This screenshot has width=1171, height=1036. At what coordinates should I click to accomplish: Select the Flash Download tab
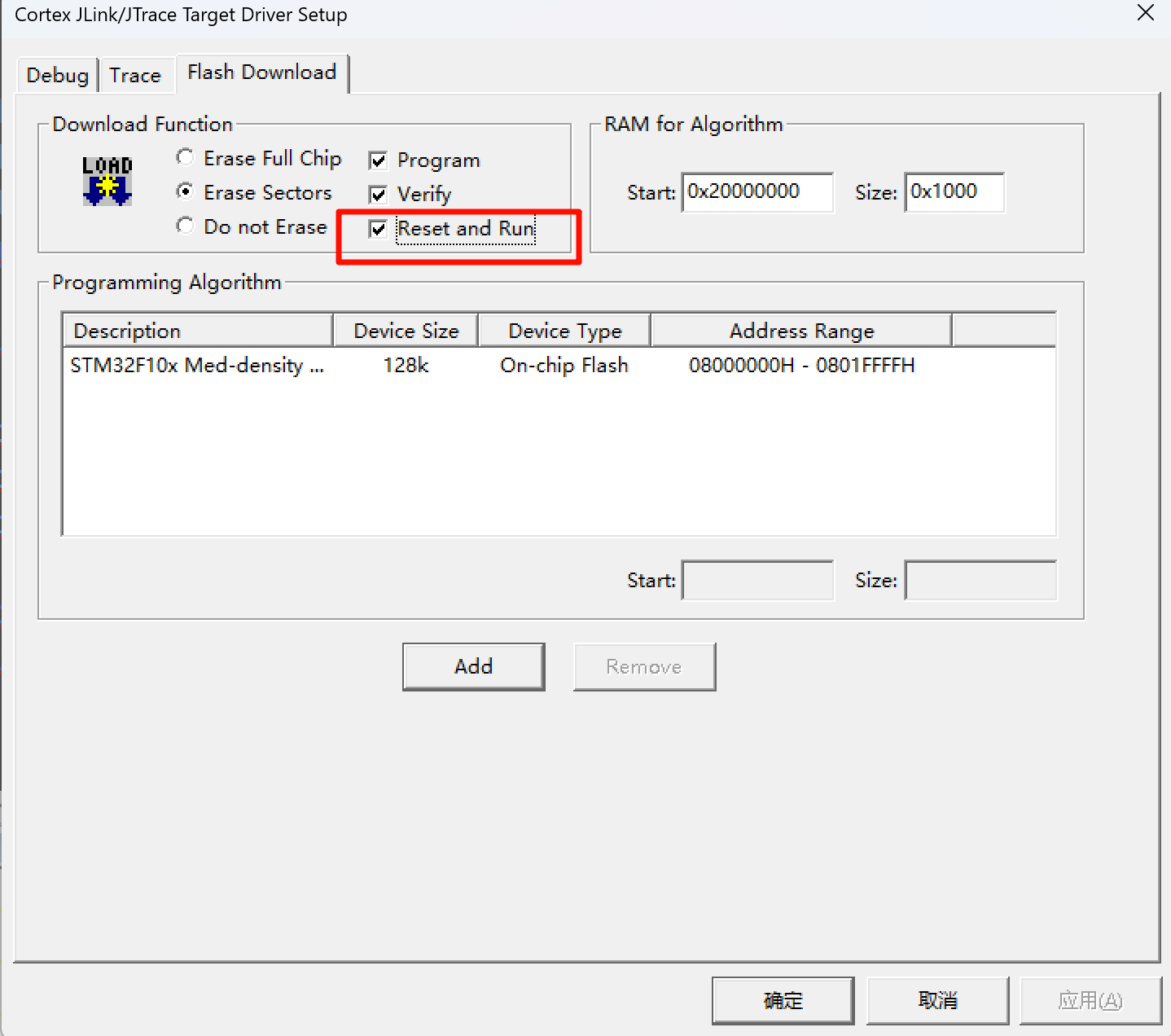[x=261, y=72]
